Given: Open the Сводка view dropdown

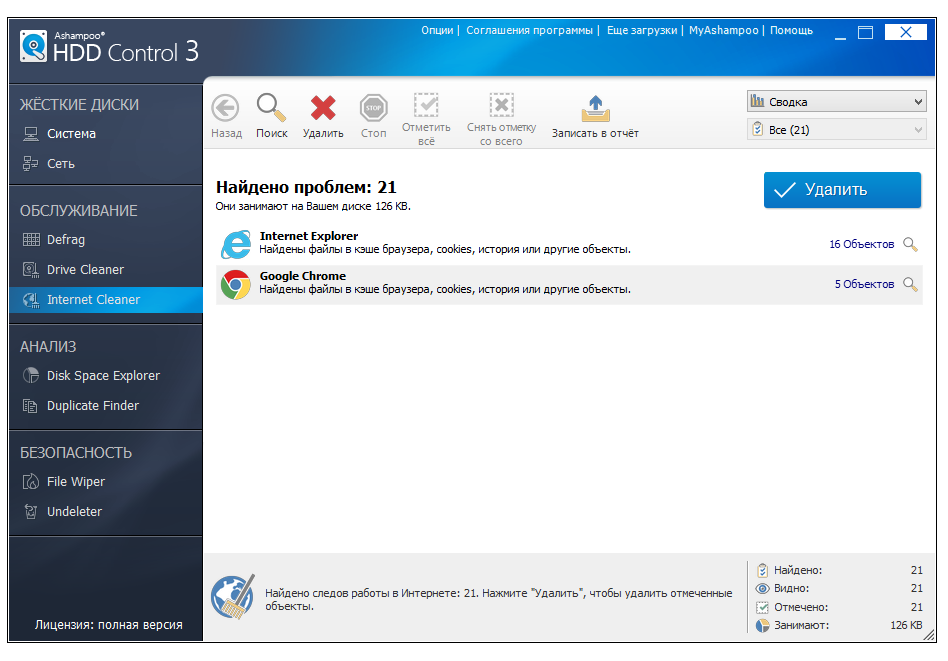Looking at the screenshot, I should [836, 102].
